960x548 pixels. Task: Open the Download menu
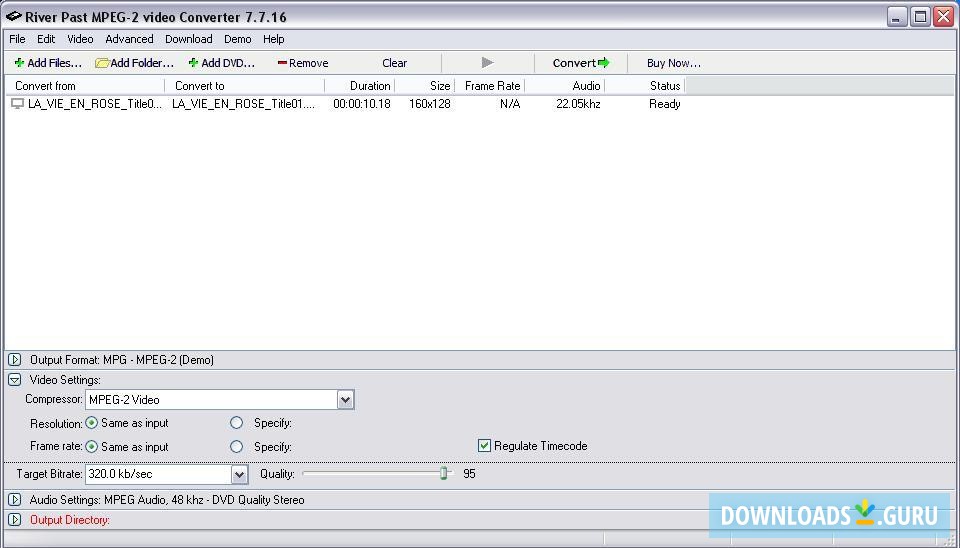(189, 39)
